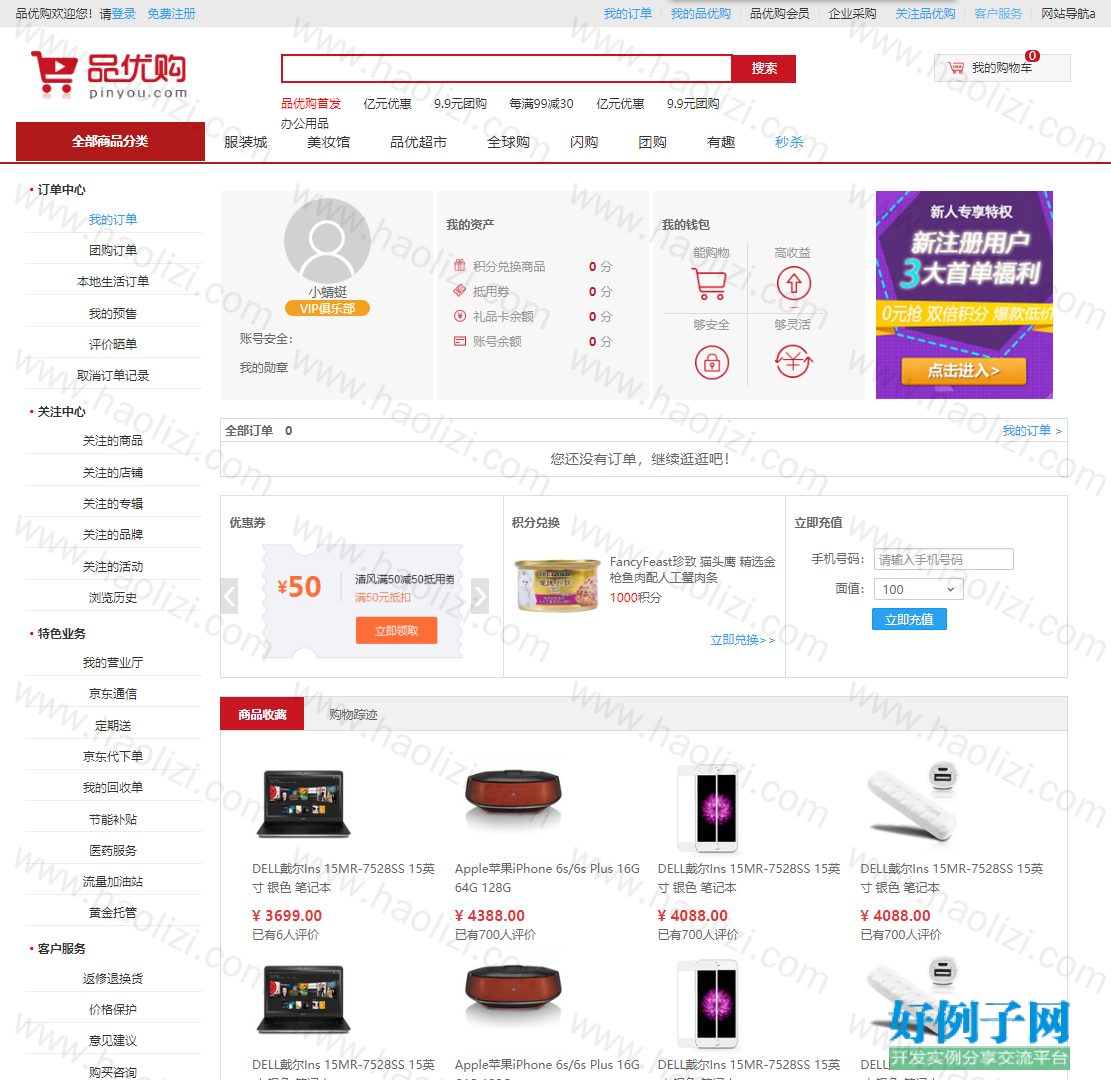The image size is (1111, 1080).
Task: Click the account balance card icon
Action: pos(460,341)
